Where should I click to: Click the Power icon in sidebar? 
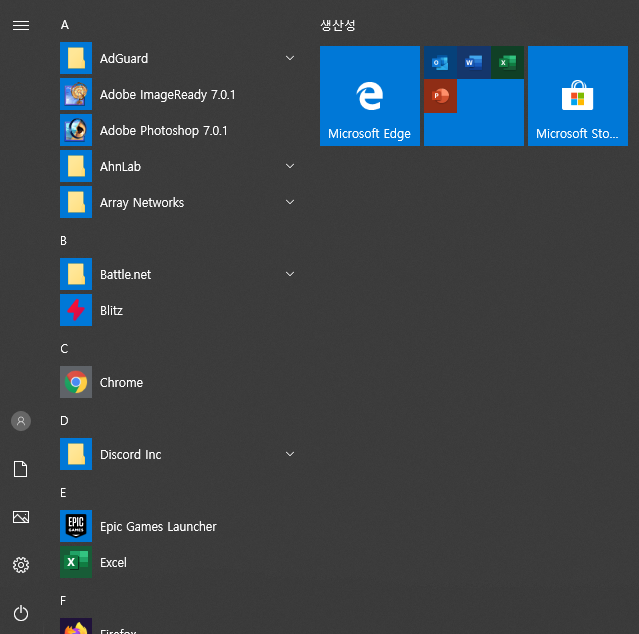pyautogui.click(x=21, y=613)
